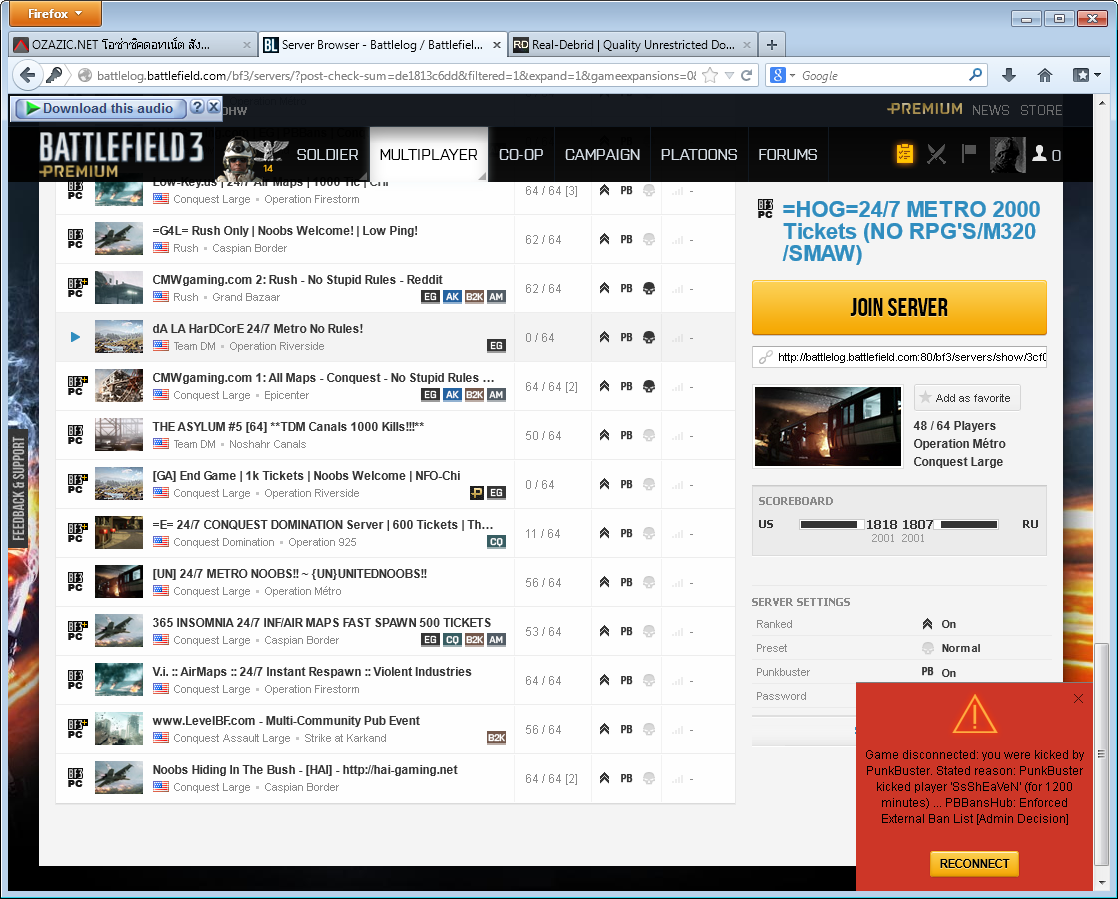This screenshot has height=899, width=1118.
Task: Click the page vertical scrollbar thumb
Action: click(1101, 754)
